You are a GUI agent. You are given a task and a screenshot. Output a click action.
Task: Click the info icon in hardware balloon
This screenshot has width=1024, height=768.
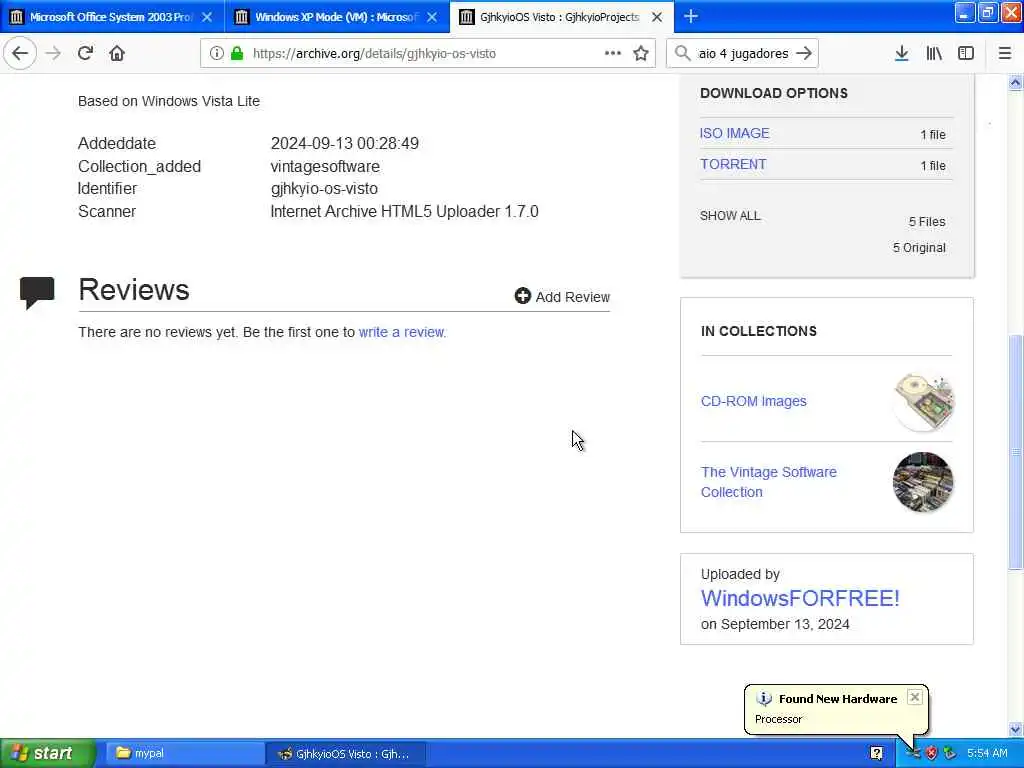(763, 699)
